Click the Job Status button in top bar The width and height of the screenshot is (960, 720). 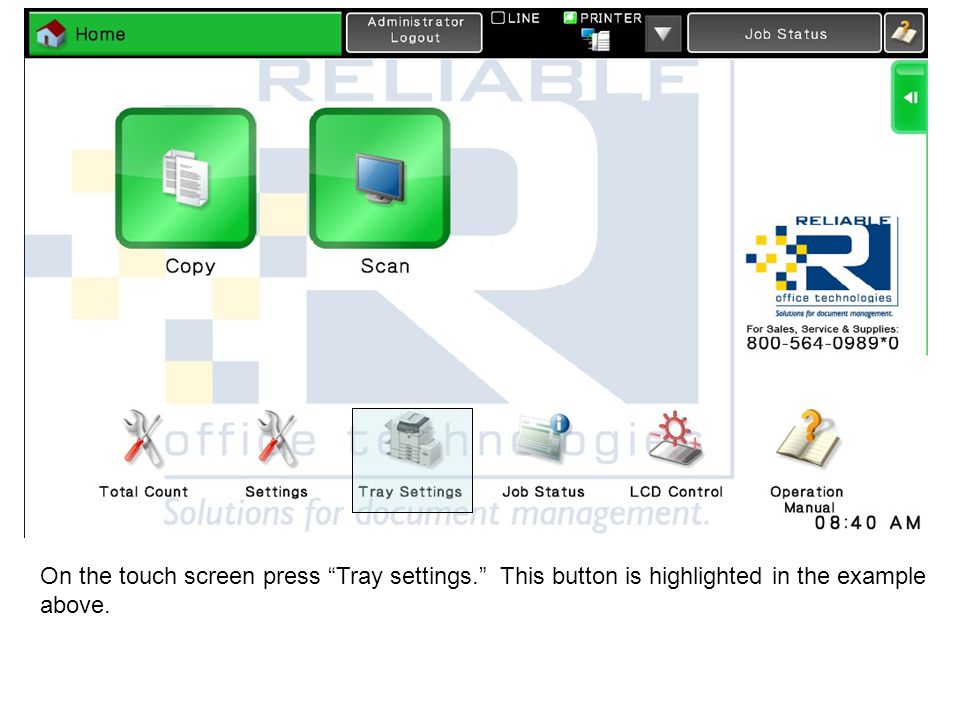(785, 33)
